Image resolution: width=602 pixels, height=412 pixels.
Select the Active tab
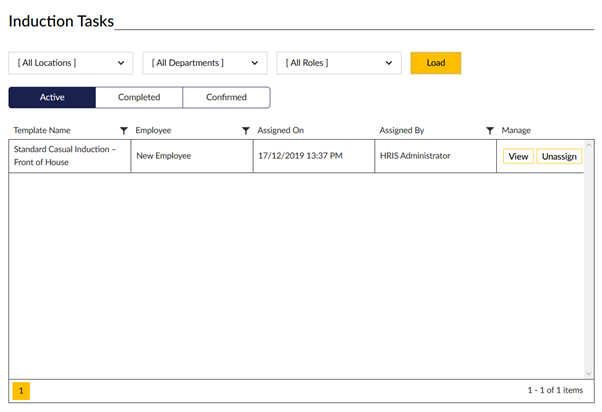coord(52,98)
